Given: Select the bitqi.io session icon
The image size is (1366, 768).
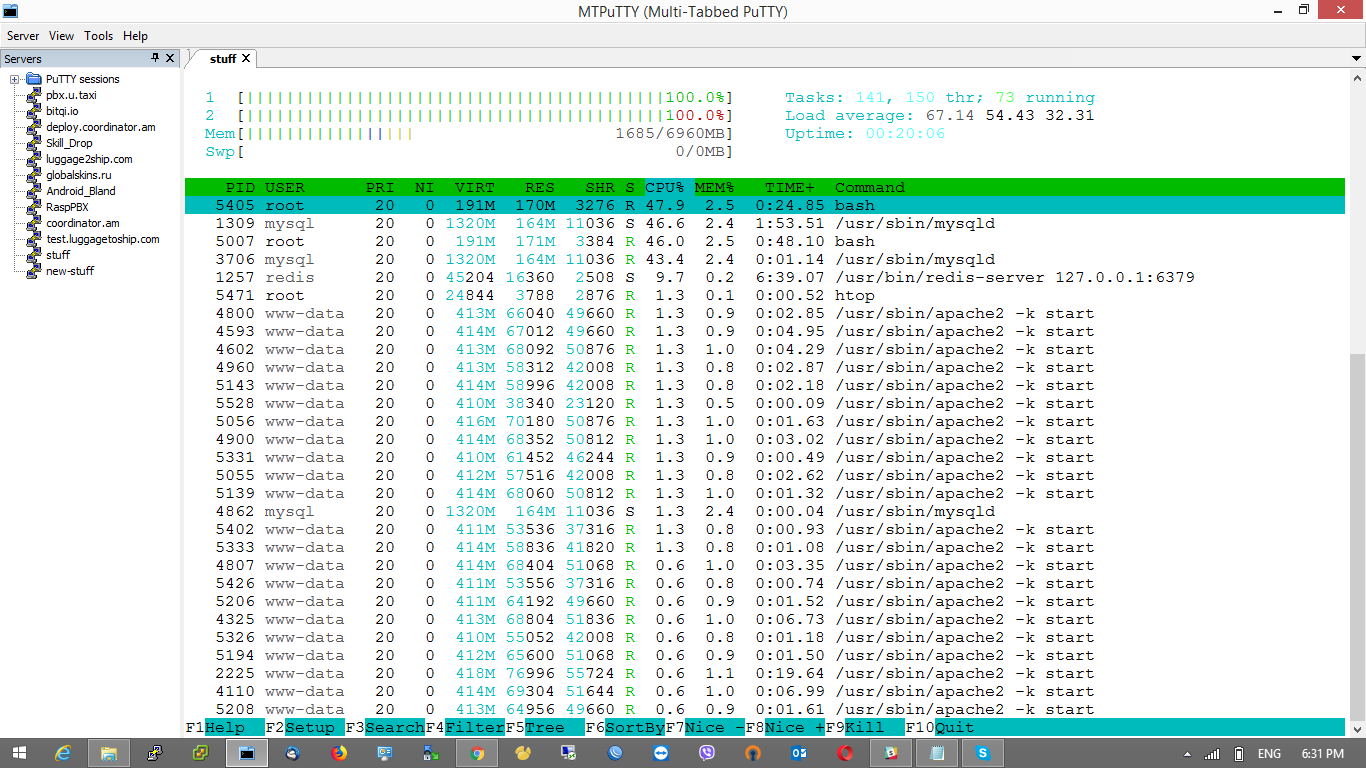Looking at the screenshot, I should [x=35, y=111].
